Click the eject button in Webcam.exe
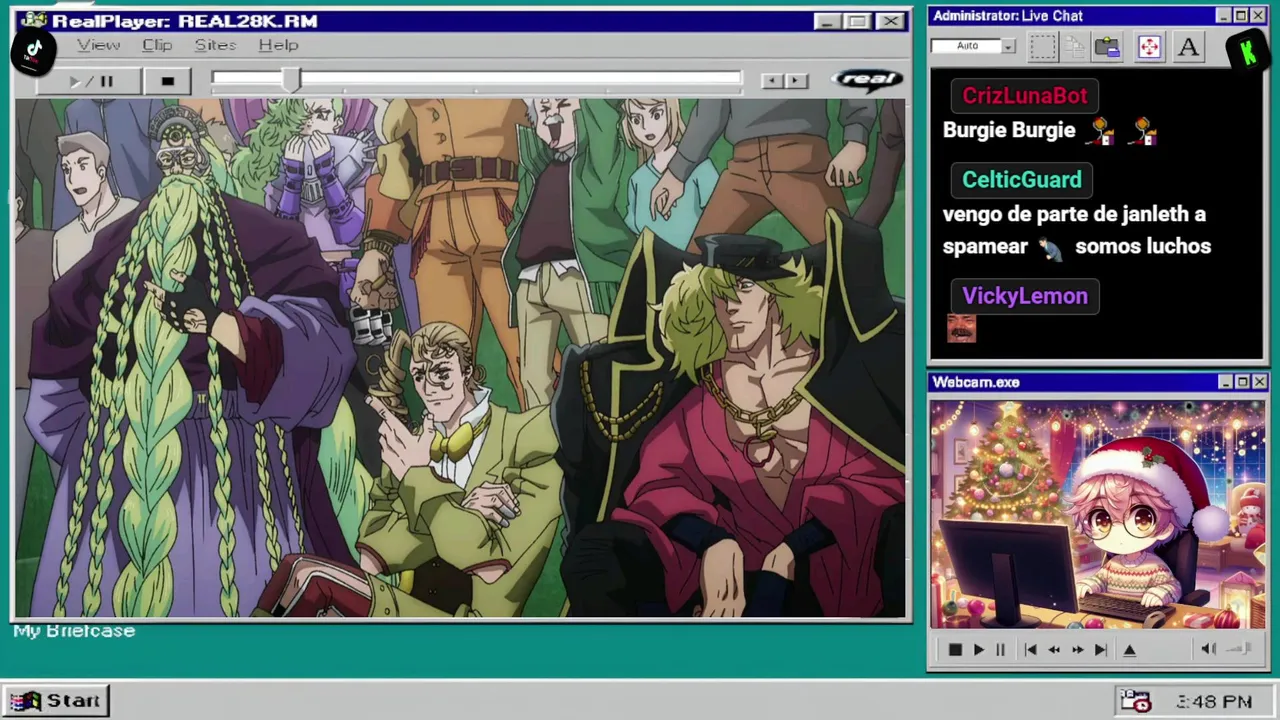This screenshot has width=1280, height=720. coord(1129,650)
